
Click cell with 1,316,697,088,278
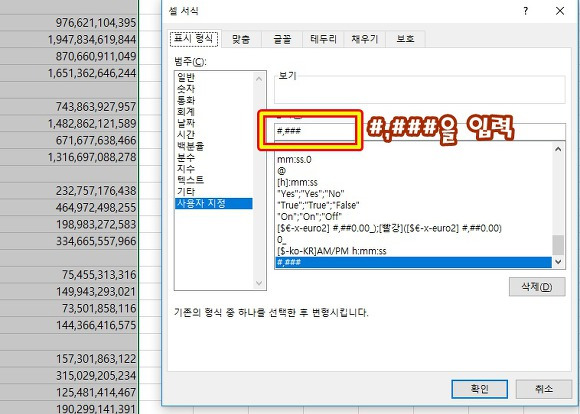[69, 157]
